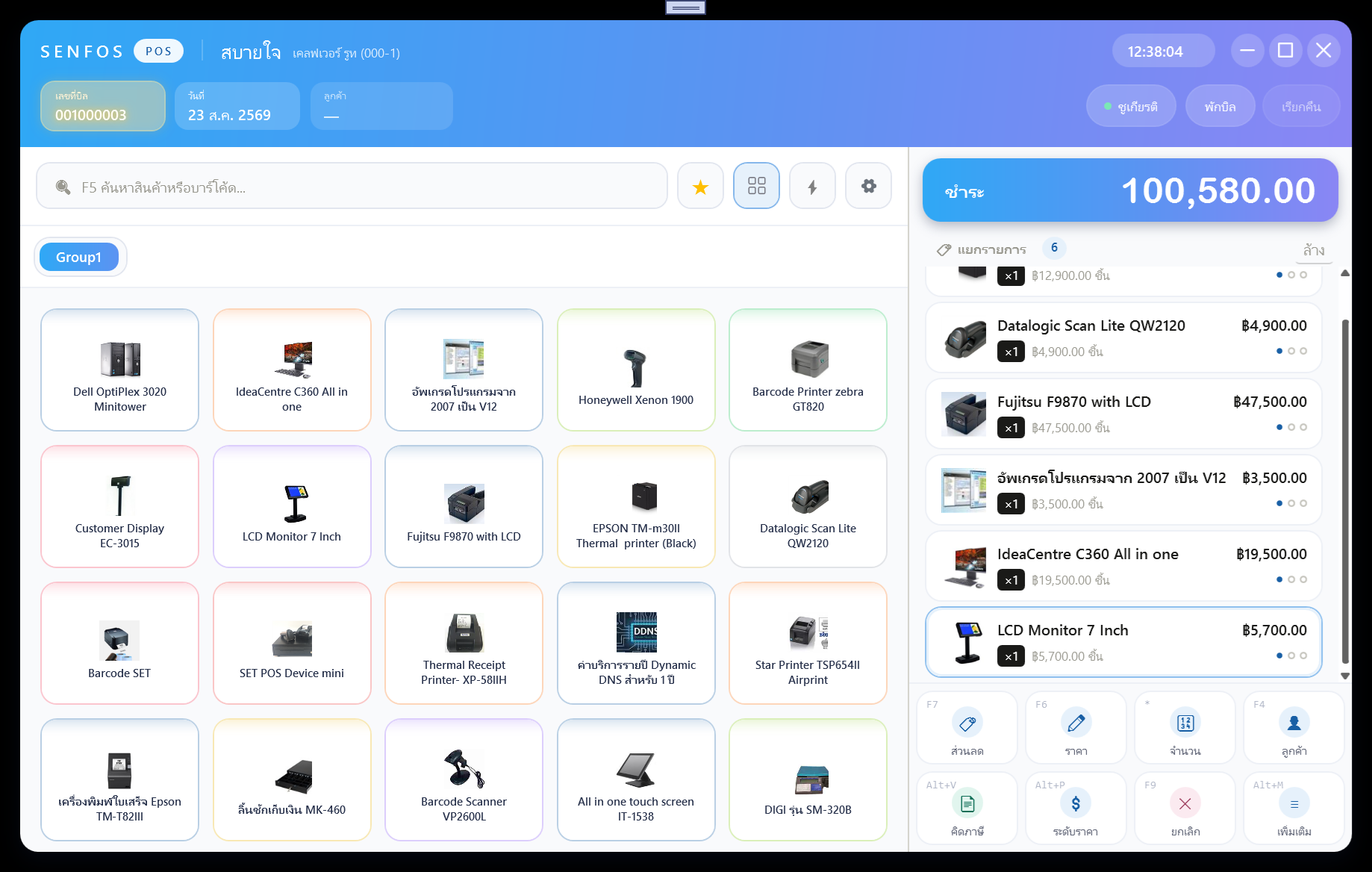Open the customer (F4) function

(1294, 728)
